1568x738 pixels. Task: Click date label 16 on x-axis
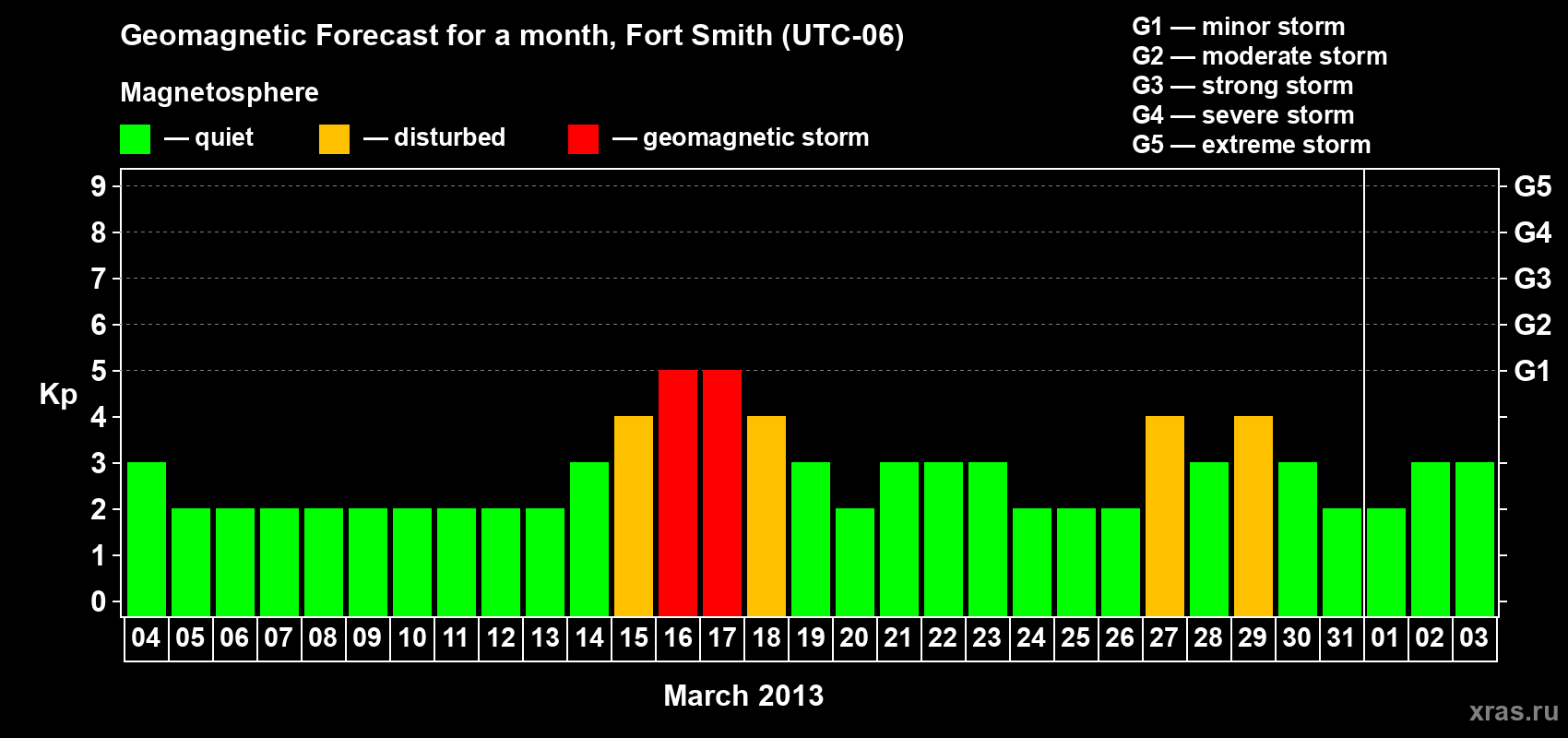click(x=677, y=637)
